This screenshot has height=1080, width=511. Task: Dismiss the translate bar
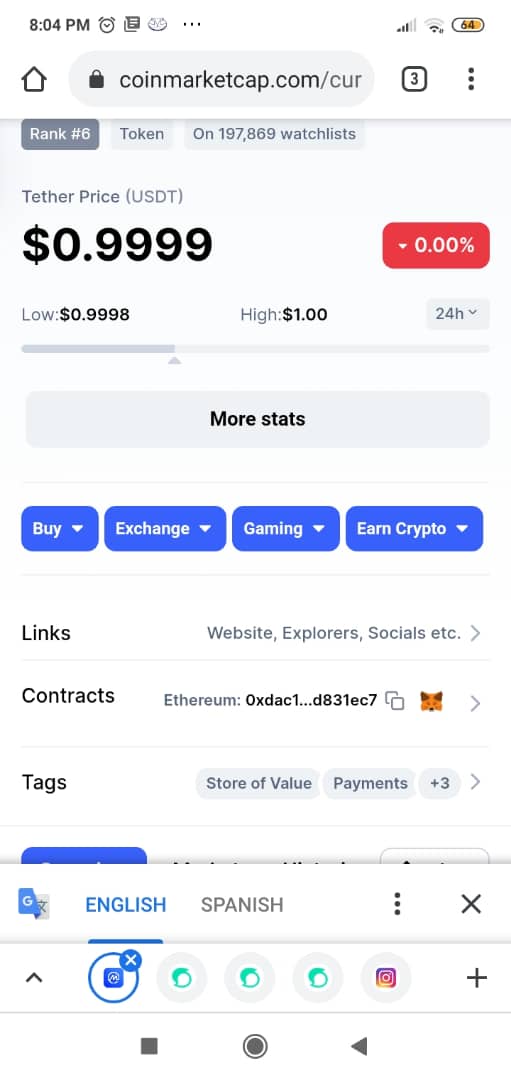[471, 904]
